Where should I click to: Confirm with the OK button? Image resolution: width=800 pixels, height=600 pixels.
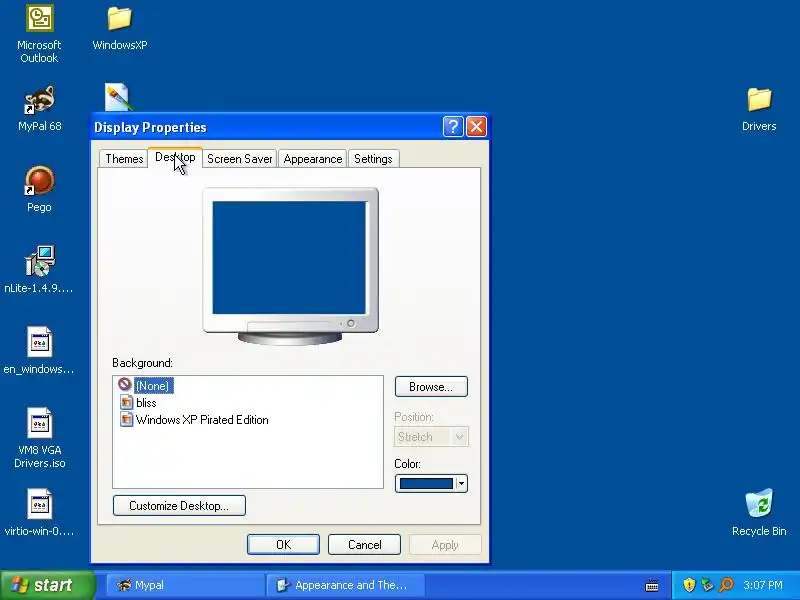283,545
